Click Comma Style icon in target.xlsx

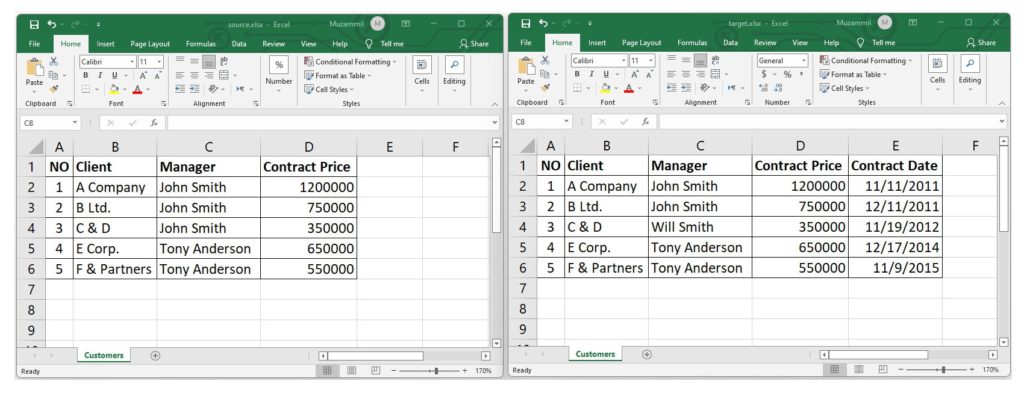(801, 74)
